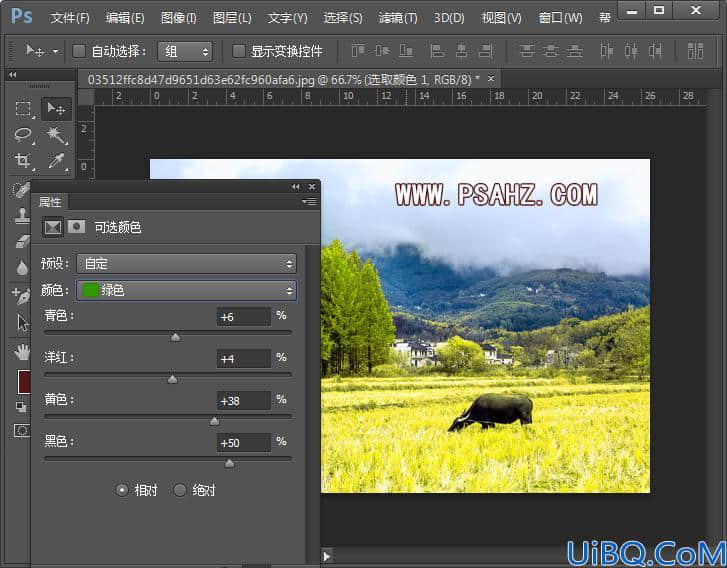The image size is (727, 568).
Task: Click the layer mask icon in Properties
Action: (x=76, y=226)
